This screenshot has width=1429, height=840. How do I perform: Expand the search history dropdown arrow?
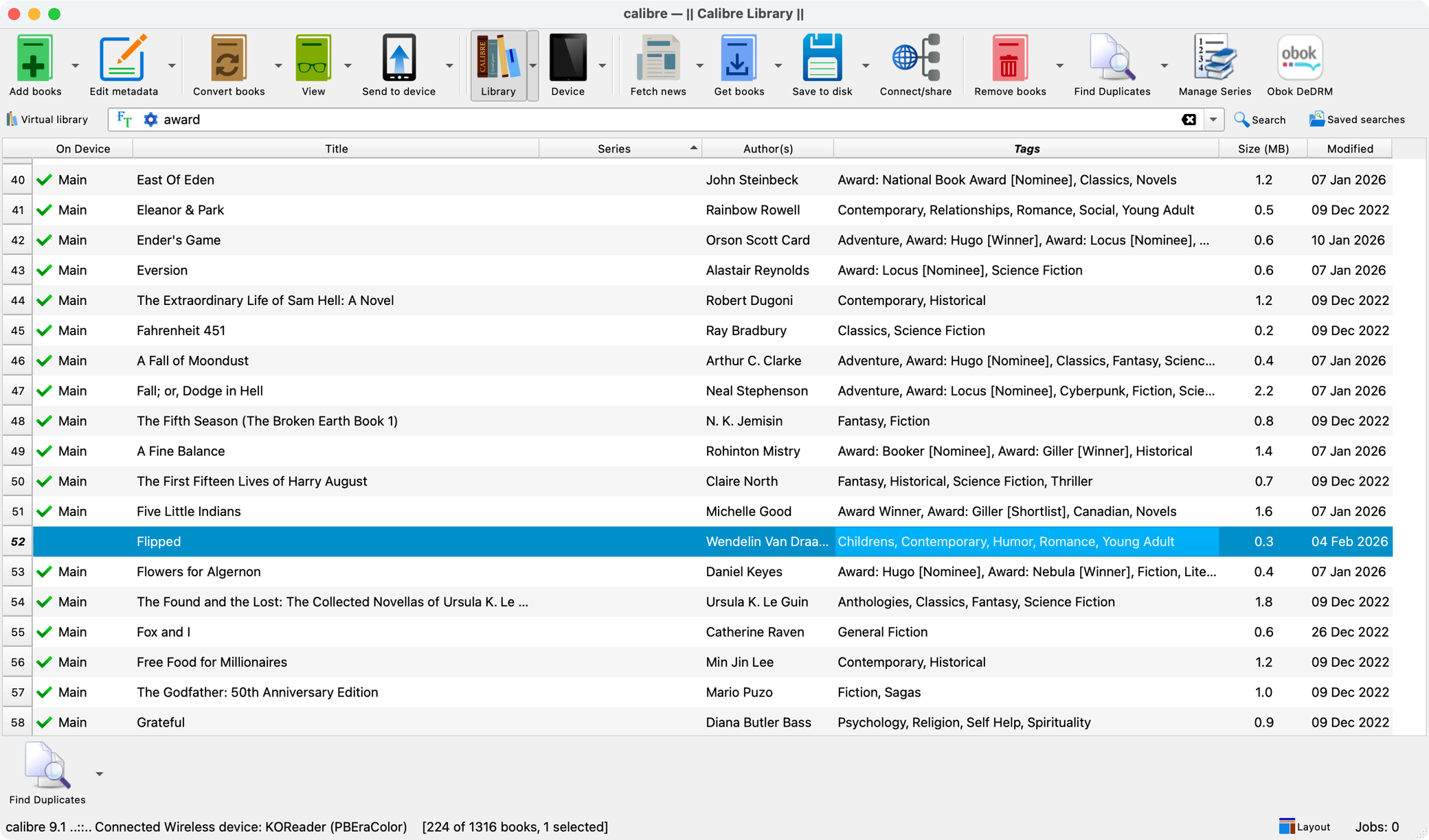coord(1213,120)
